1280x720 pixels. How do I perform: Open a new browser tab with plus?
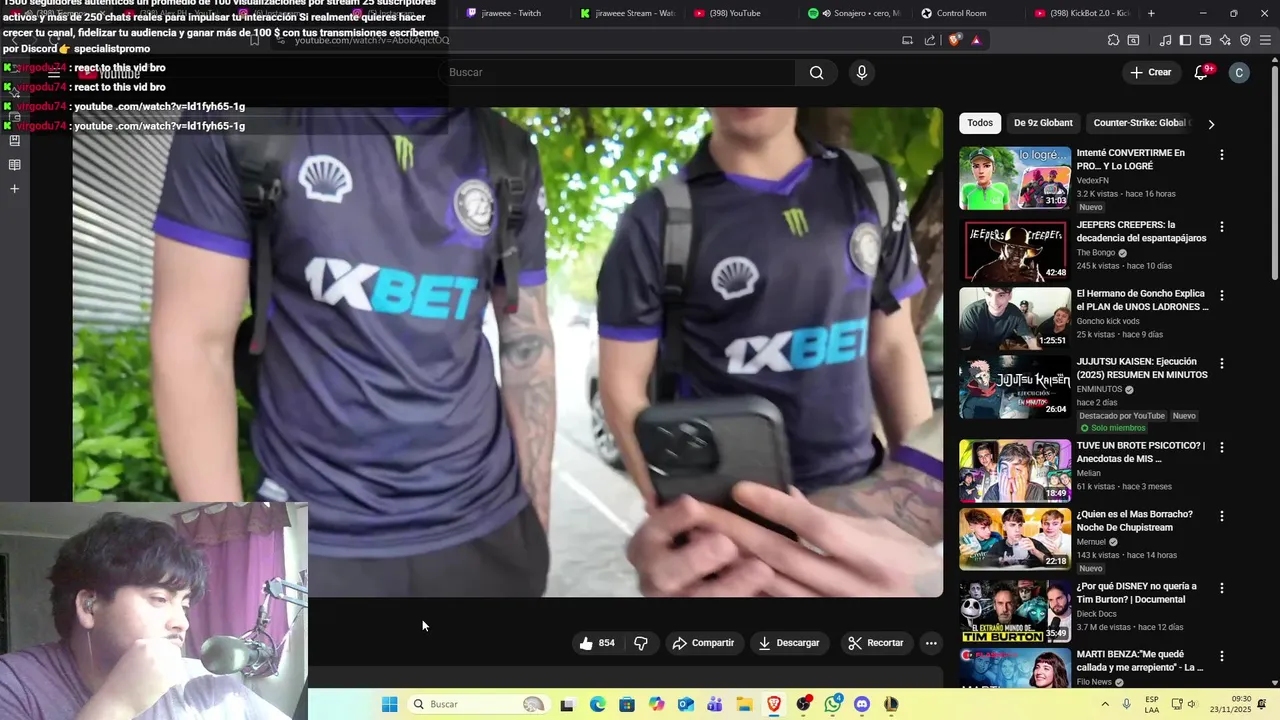1151,13
